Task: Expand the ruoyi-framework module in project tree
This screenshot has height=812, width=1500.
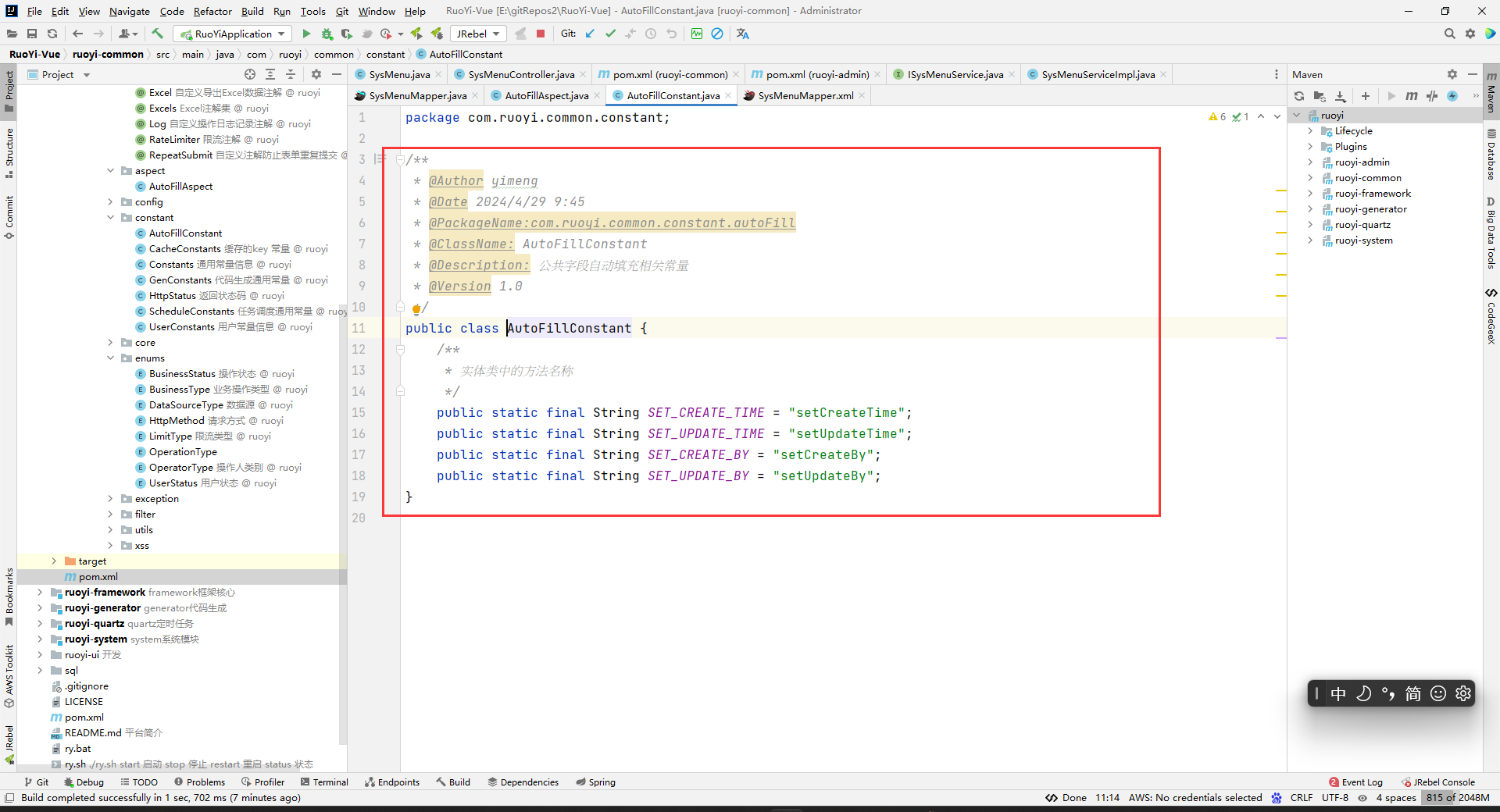Action: click(x=40, y=592)
